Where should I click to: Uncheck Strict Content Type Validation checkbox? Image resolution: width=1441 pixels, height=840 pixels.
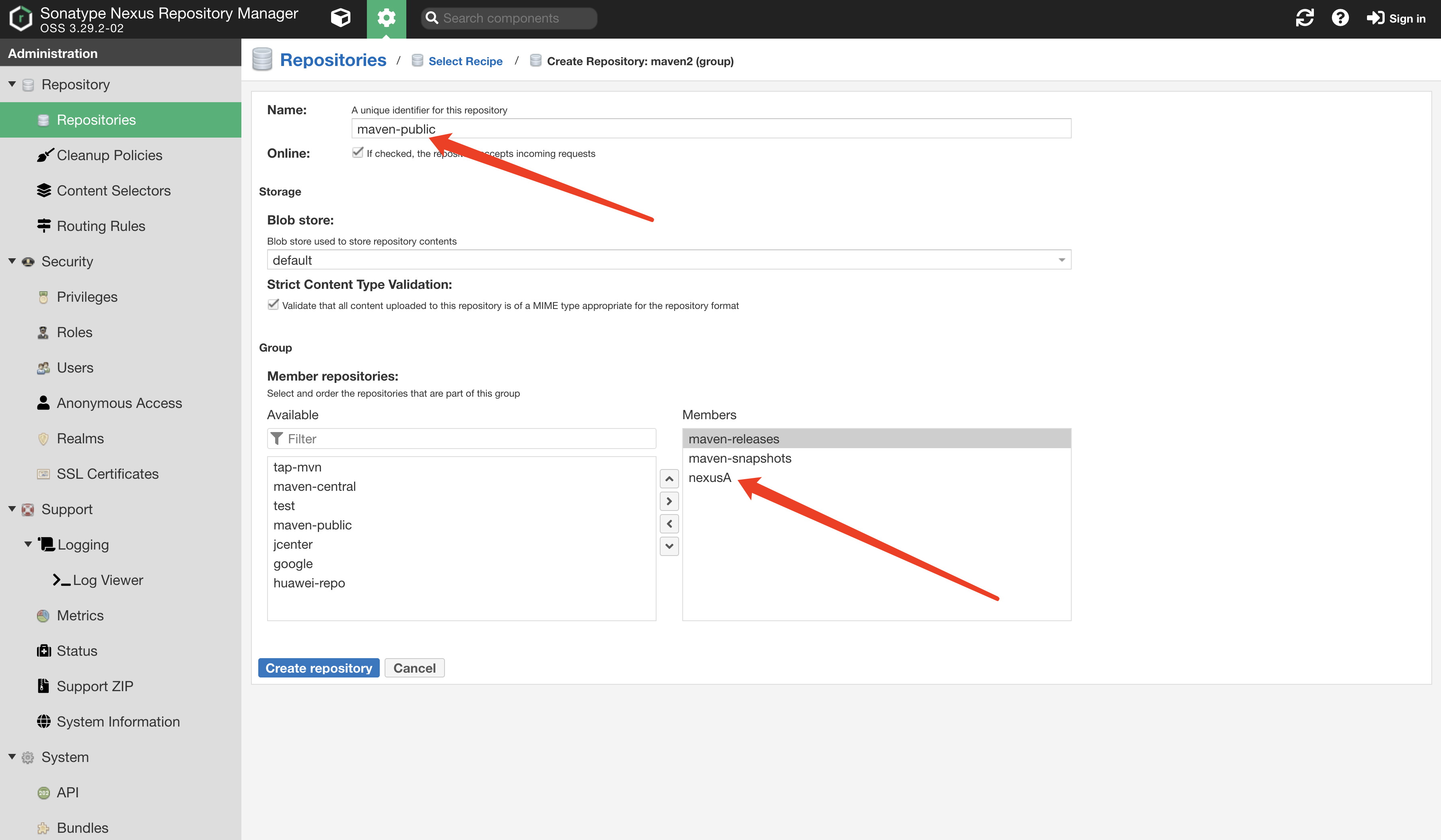pyautogui.click(x=273, y=305)
